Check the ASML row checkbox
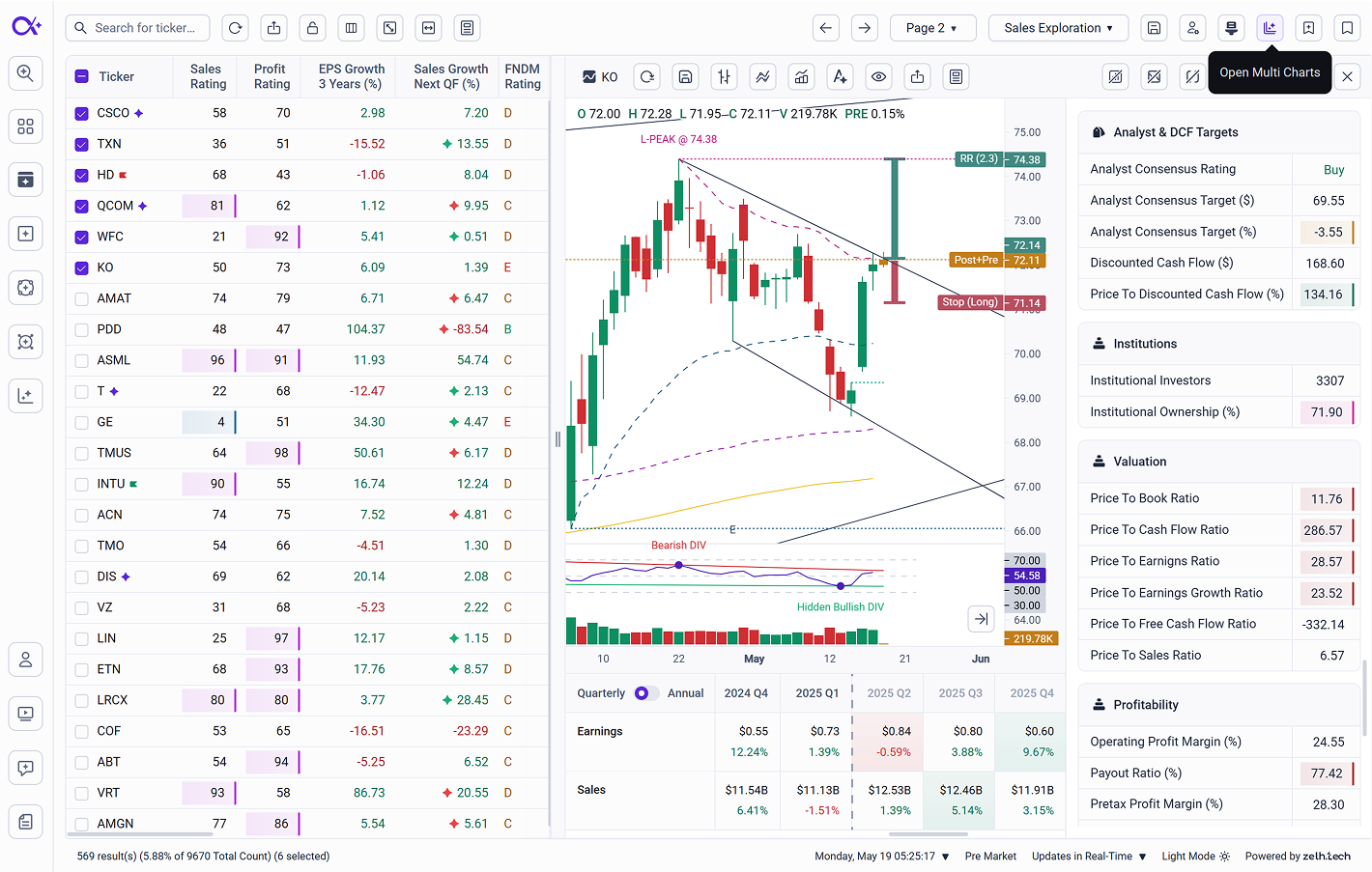This screenshot has height=872, width=1372. click(82, 360)
